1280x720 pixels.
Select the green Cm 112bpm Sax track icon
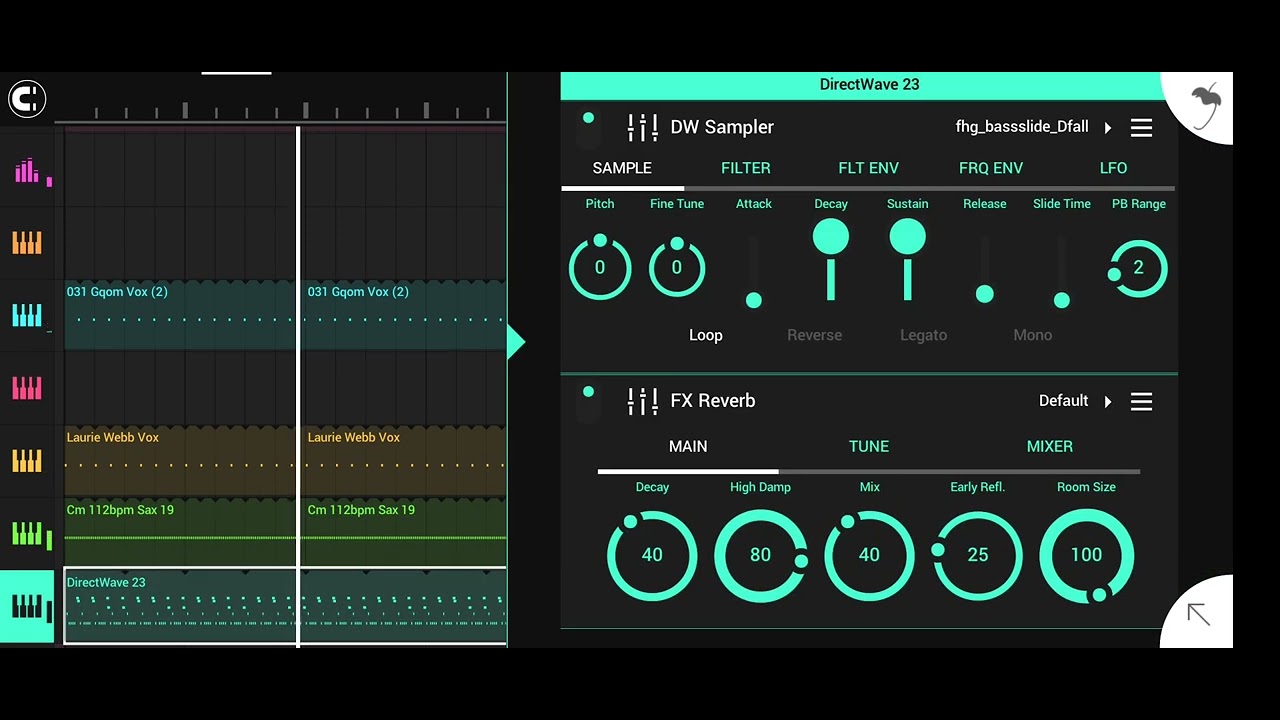[x=27, y=533]
